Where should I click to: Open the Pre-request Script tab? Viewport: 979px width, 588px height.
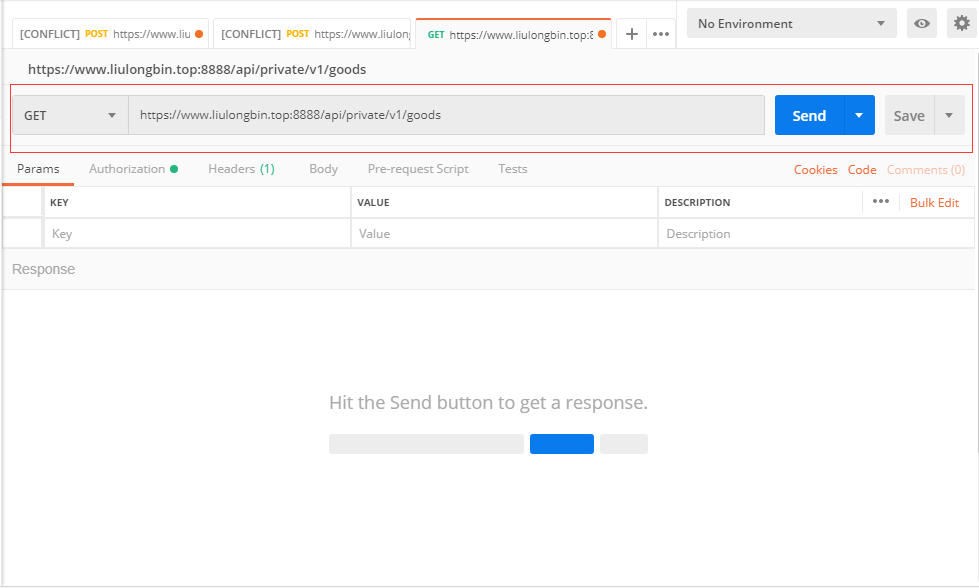[x=418, y=169]
